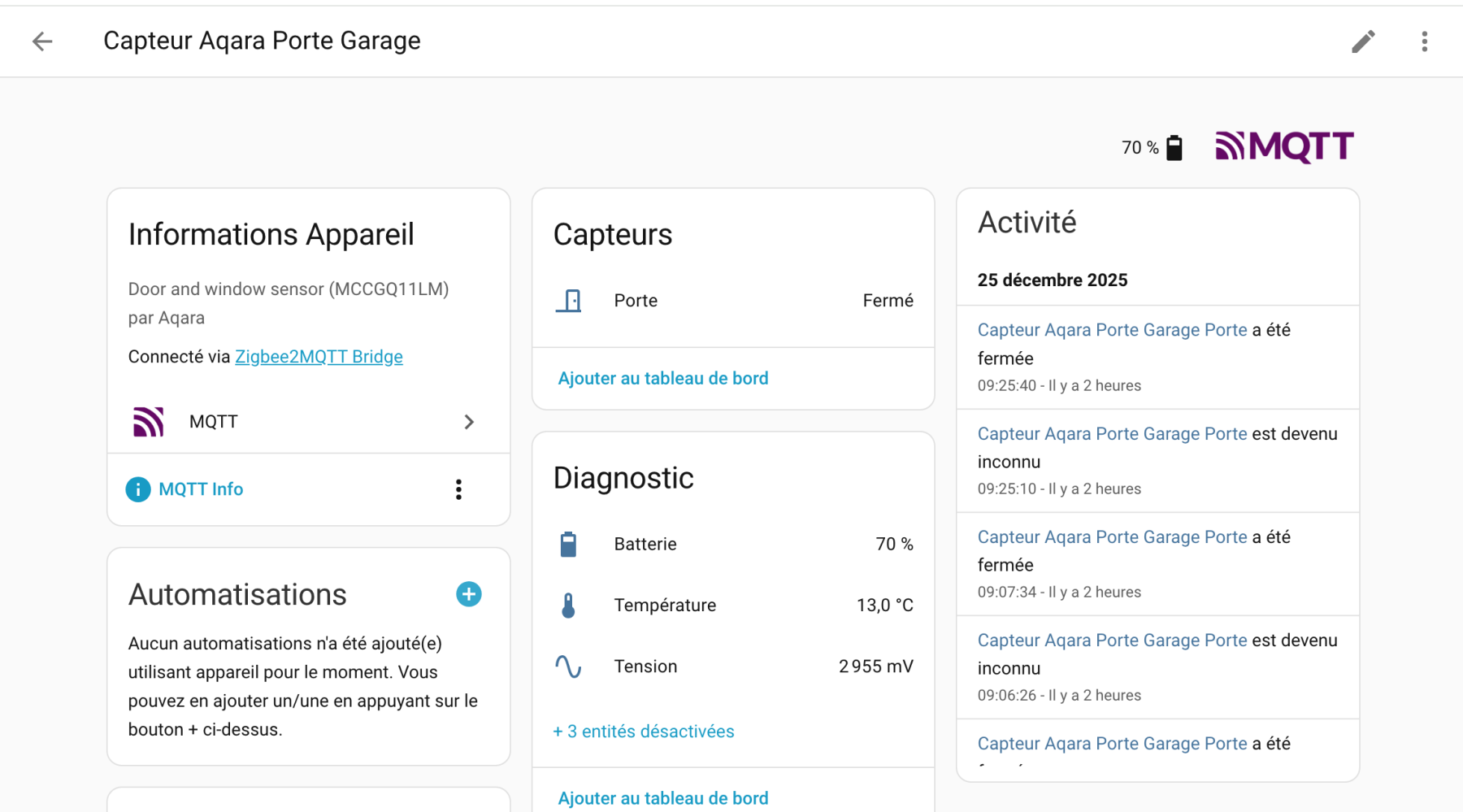Expand the MQTT integration row chevron
Viewport: 1463px width, 812px height.
coord(468,422)
